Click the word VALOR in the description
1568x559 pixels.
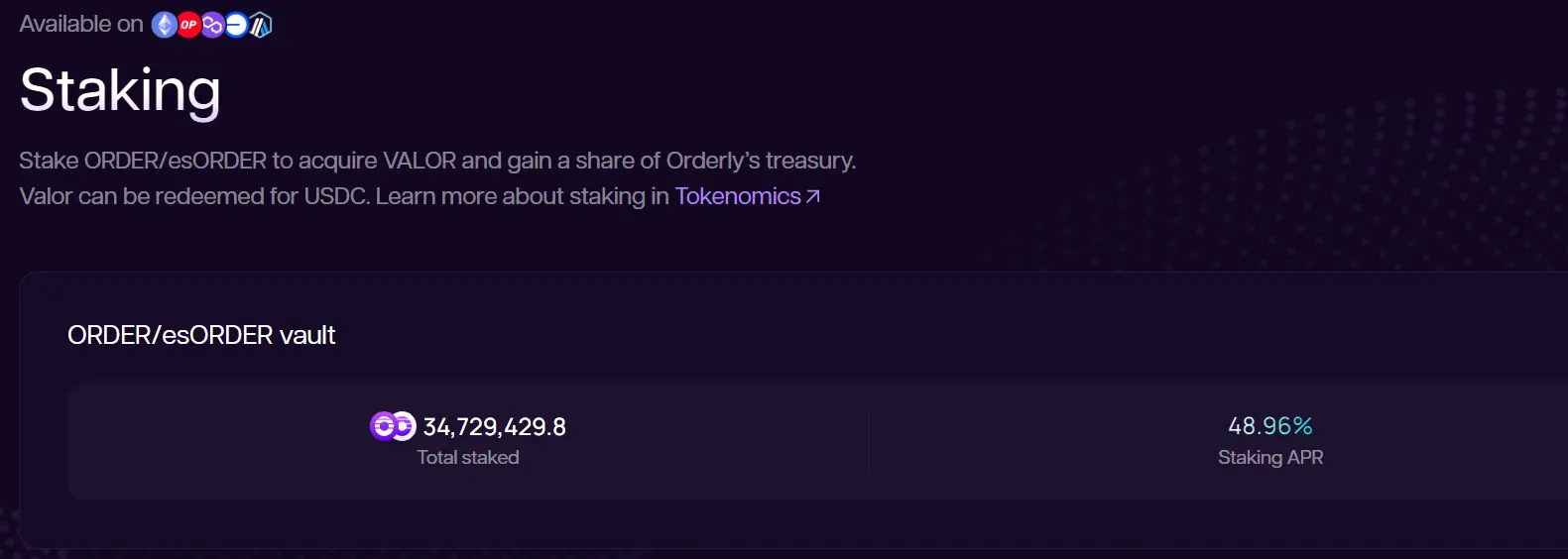click(x=420, y=161)
